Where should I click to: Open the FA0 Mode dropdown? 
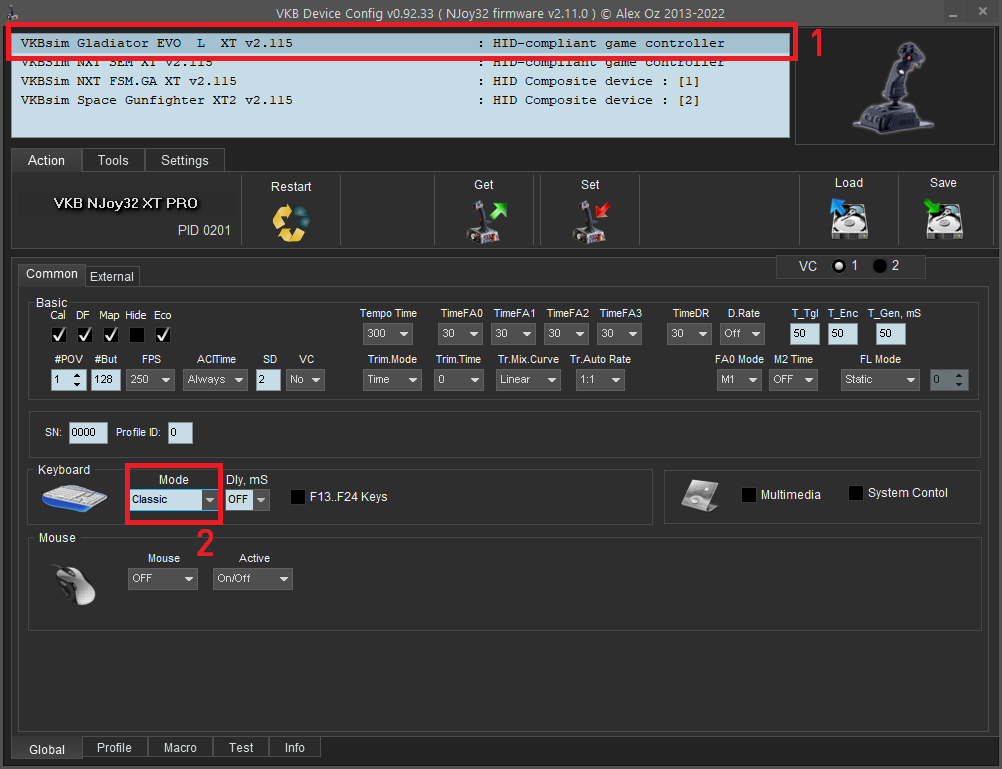(739, 380)
